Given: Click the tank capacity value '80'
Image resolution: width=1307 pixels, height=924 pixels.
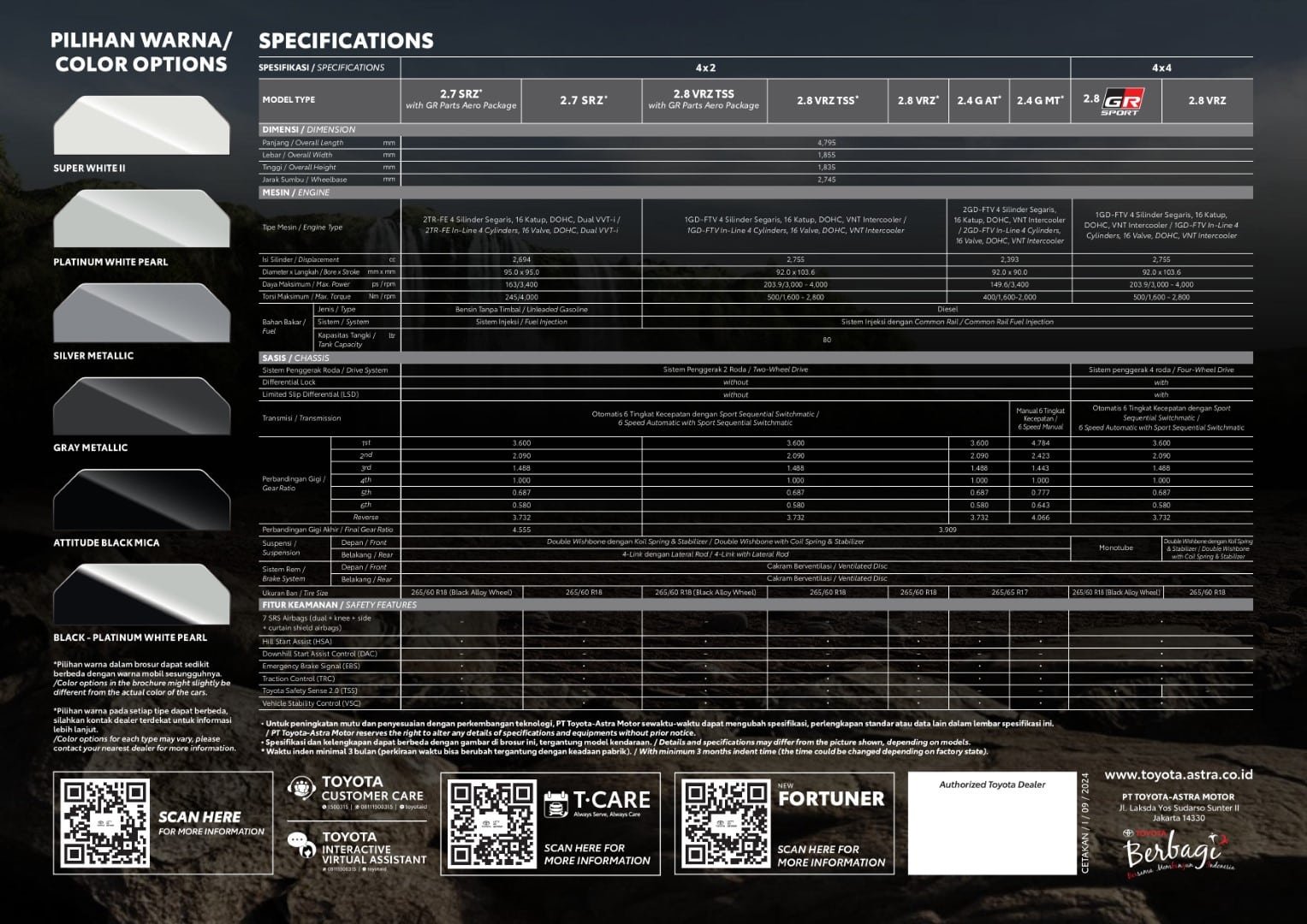Looking at the screenshot, I should point(827,340).
